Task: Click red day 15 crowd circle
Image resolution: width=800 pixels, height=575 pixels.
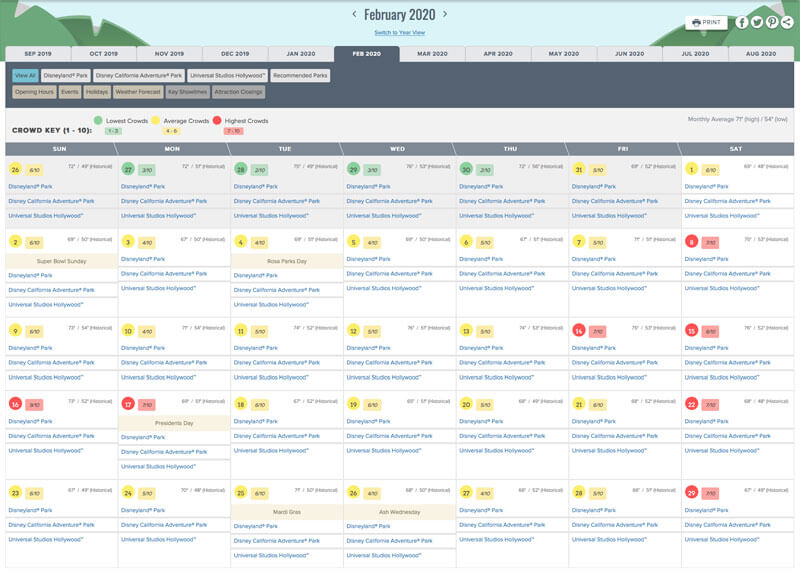Action: [x=691, y=331]
